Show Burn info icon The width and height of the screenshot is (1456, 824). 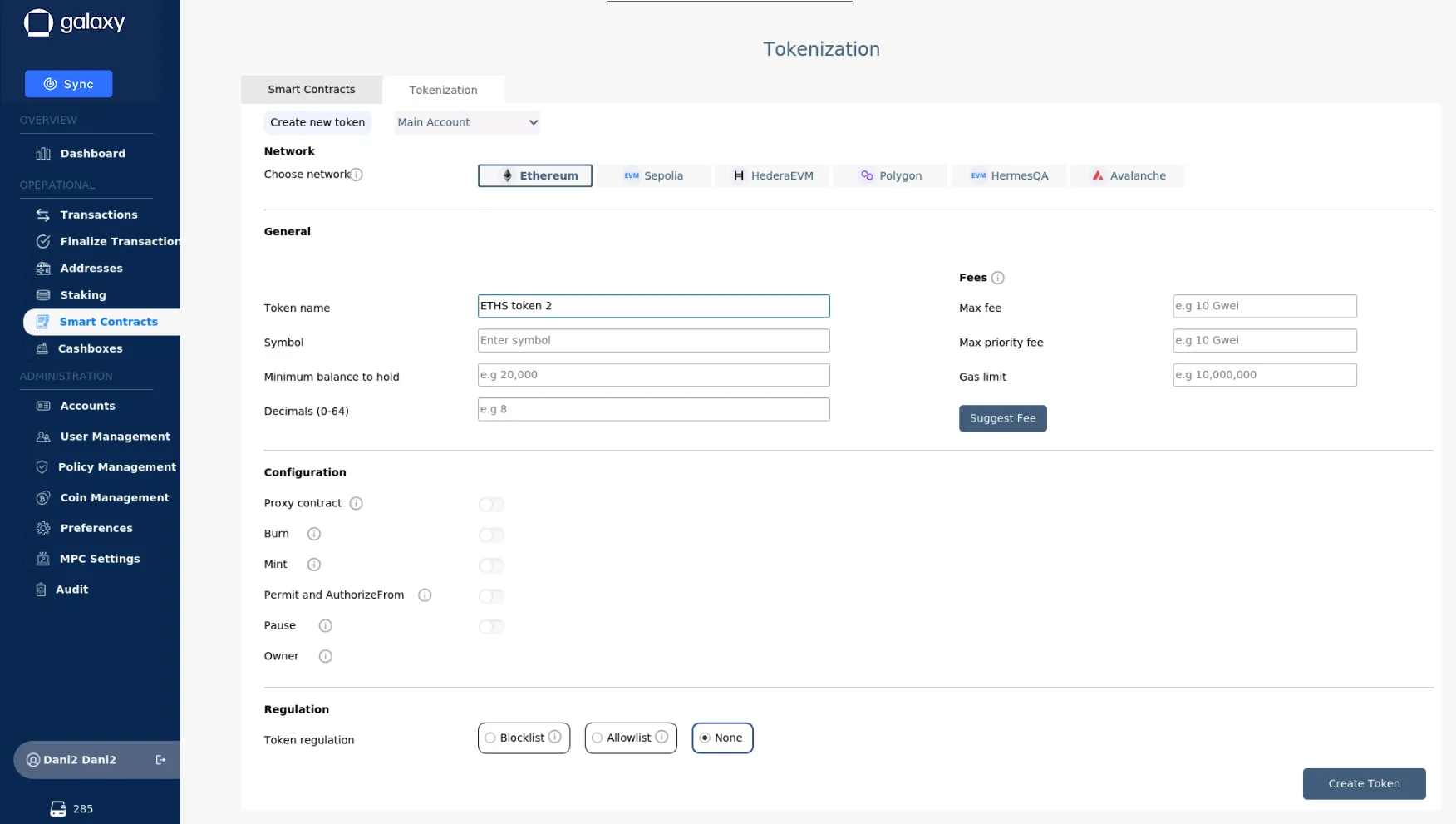click(314, 534)
